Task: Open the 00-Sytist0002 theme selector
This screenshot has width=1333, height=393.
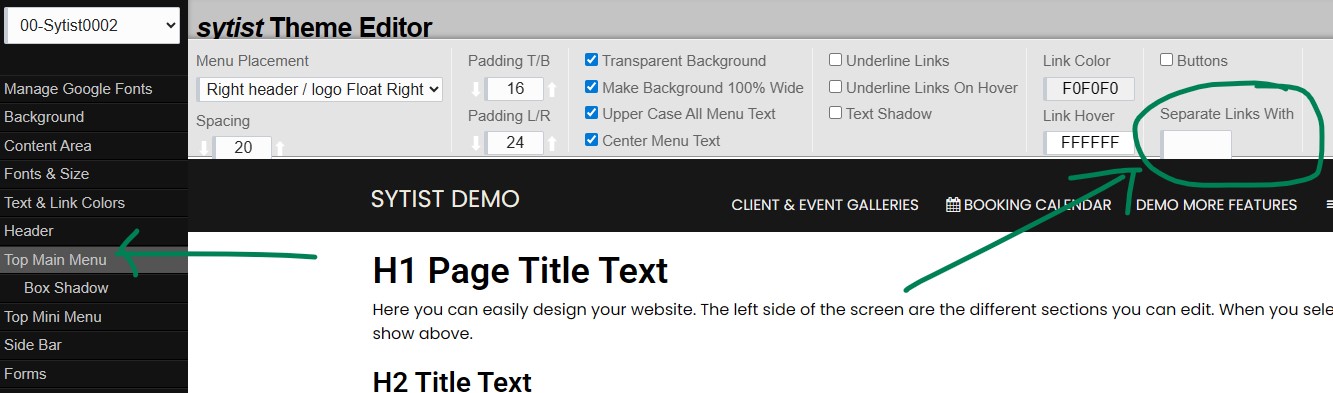Action: pos(92,26)
